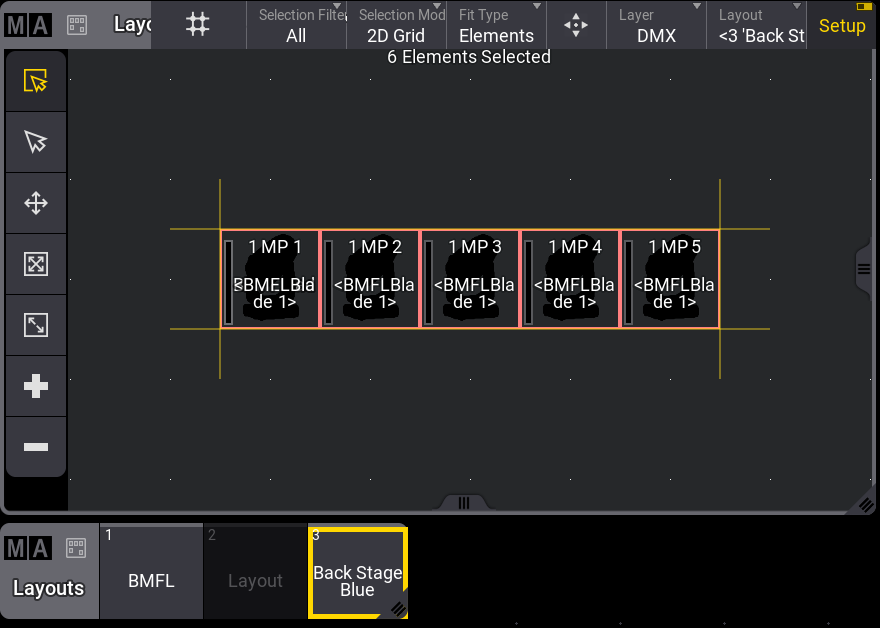The image size is (880, 628).
Task: Open the Fit Type Elements dropdown
Action: [496, 25]
